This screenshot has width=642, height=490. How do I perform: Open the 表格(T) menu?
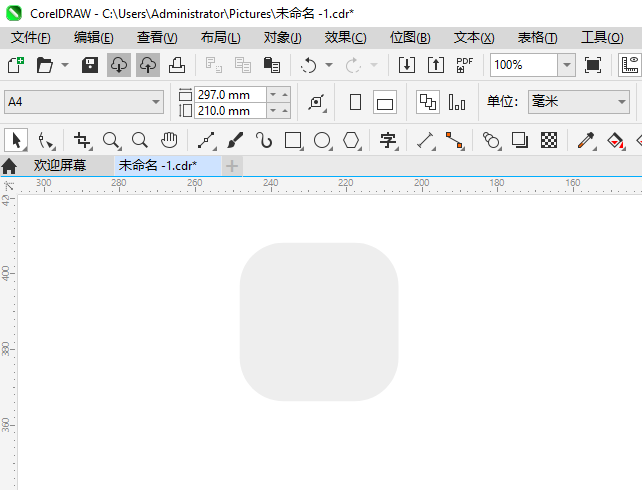coord(537,38)
